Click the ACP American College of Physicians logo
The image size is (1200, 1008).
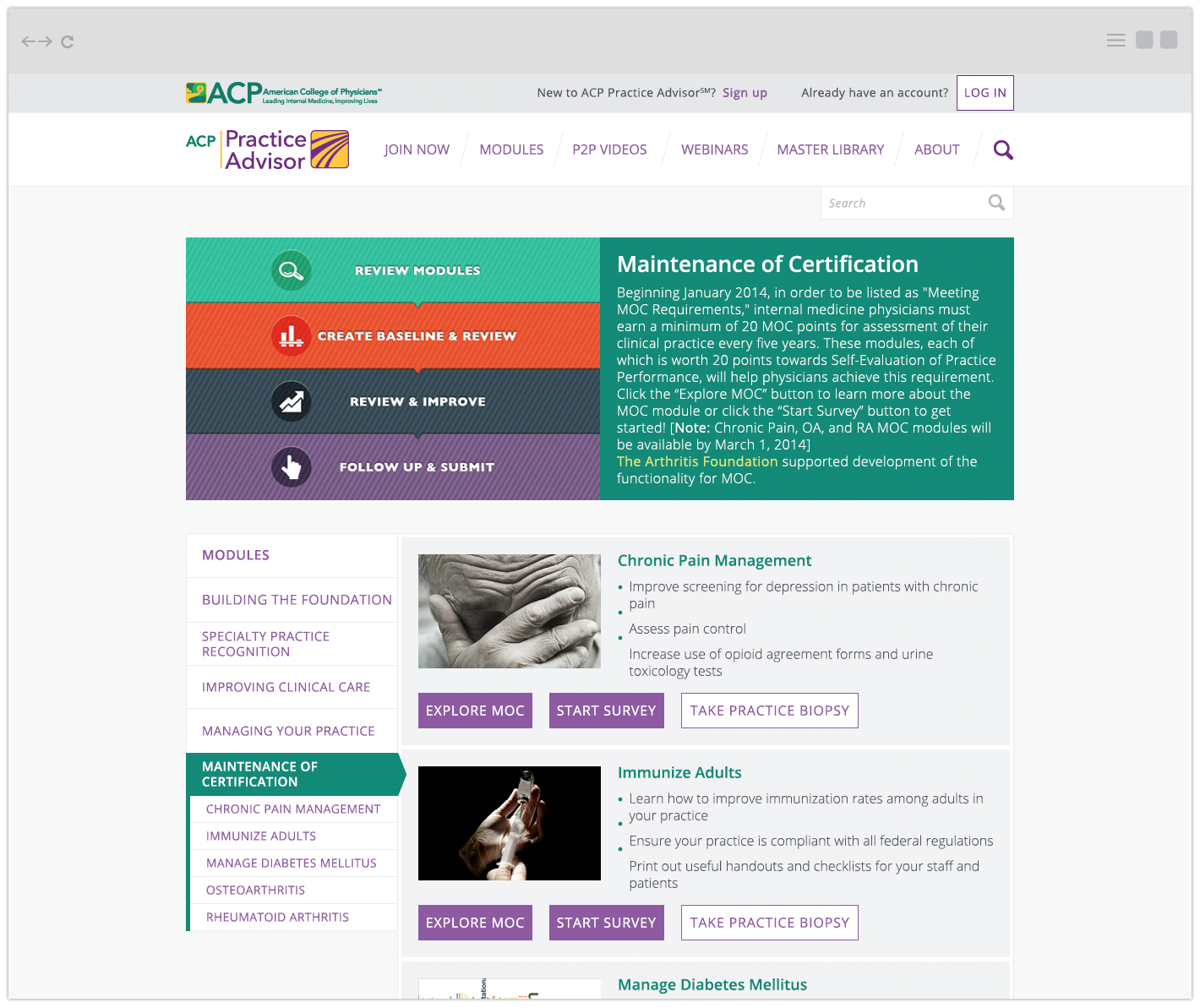point(284,93)
